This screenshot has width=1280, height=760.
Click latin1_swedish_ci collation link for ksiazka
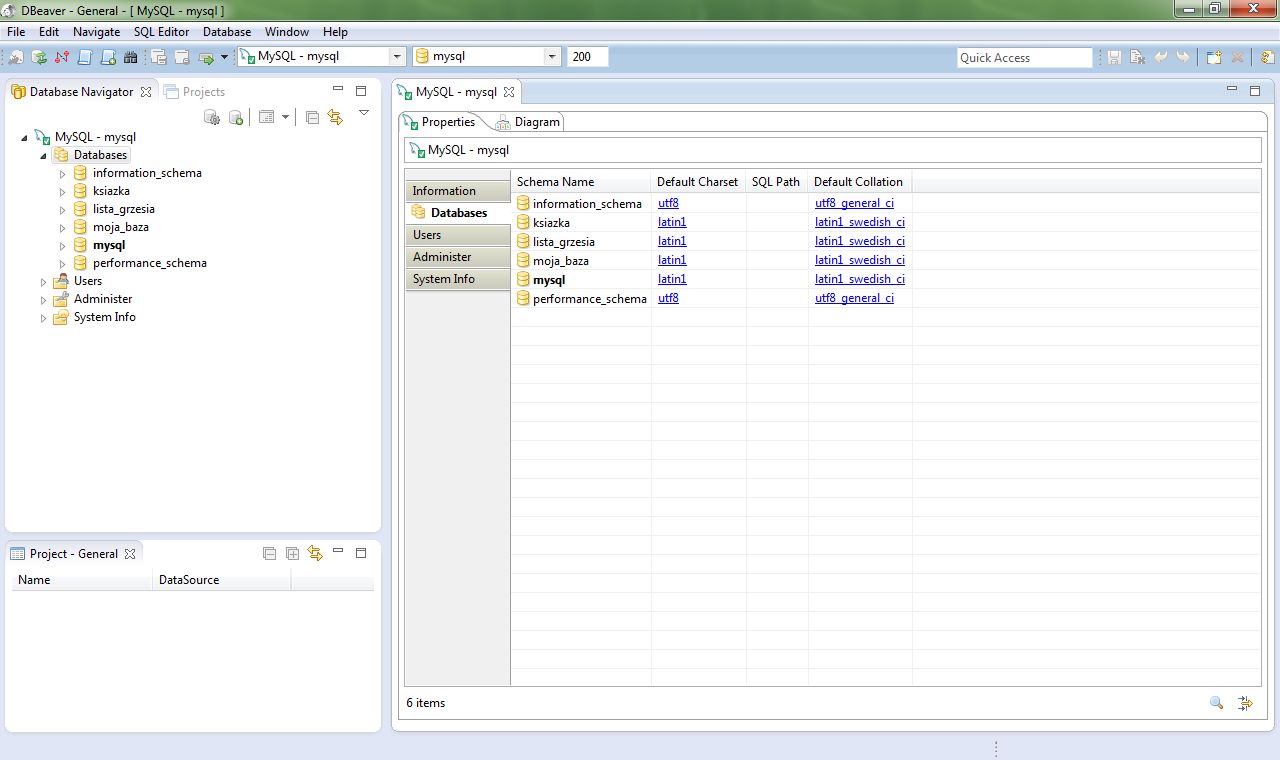(x=860, y=222)
